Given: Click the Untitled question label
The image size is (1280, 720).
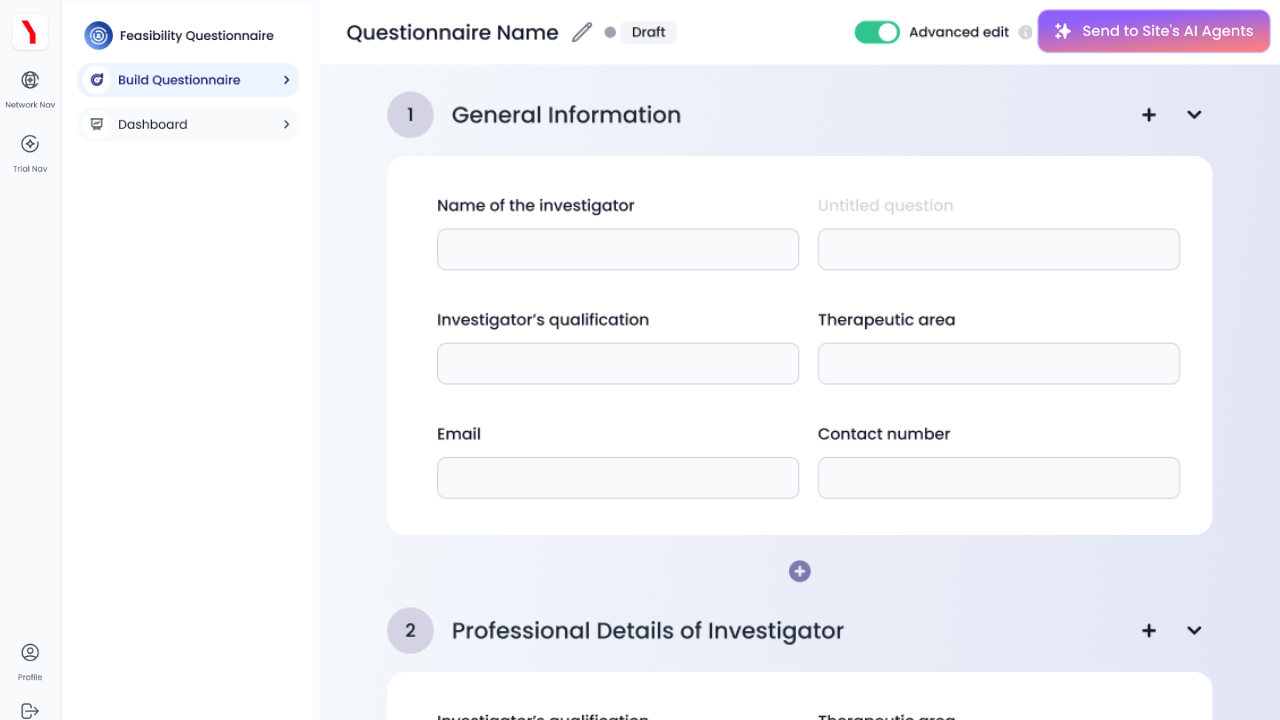Looking at the screenshot, I should point(885,206).
